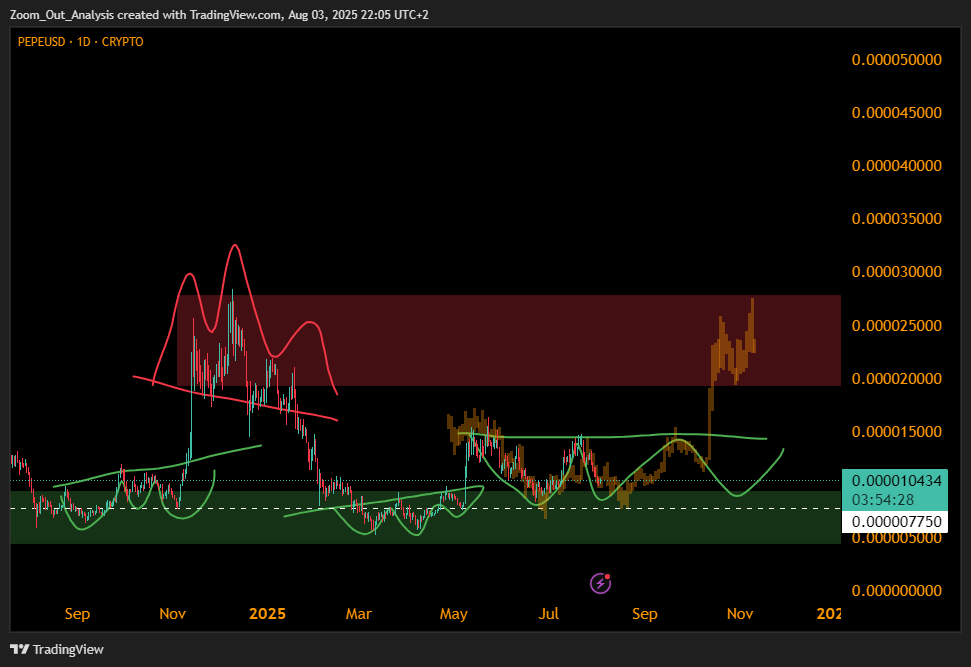The width and height of the screenshot is (971, 667).
Task: Click the Nov label next to 2025
Action: coord(172,614)
